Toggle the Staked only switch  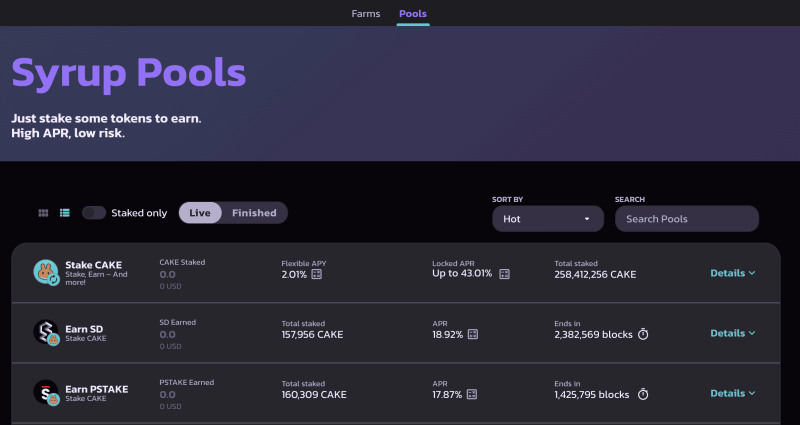pos(94,213)
